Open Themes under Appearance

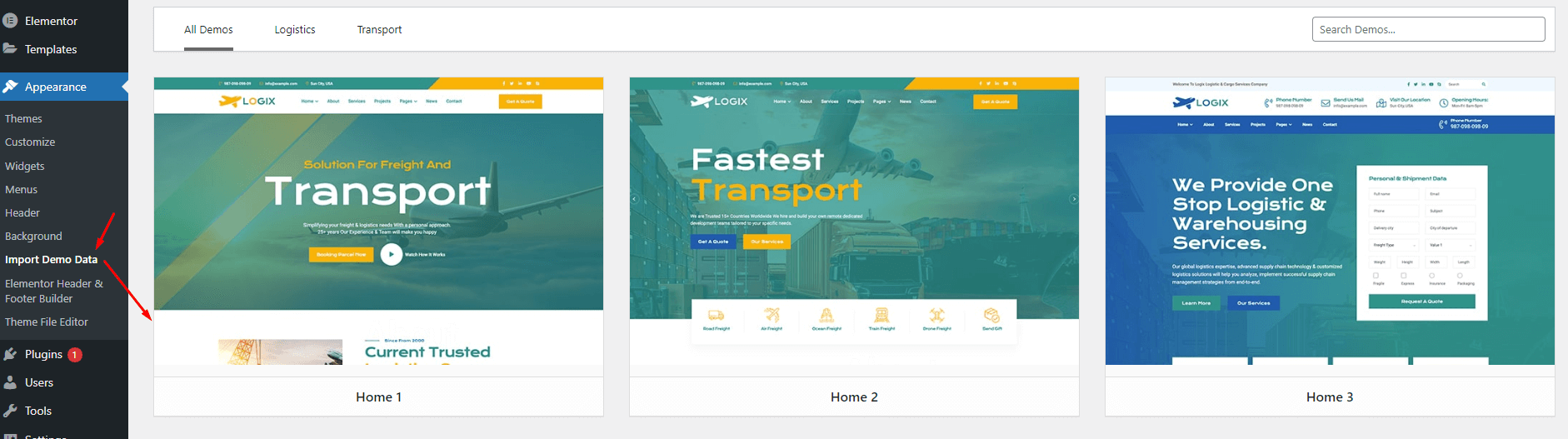pyautogui.click(x=23, y=118)
